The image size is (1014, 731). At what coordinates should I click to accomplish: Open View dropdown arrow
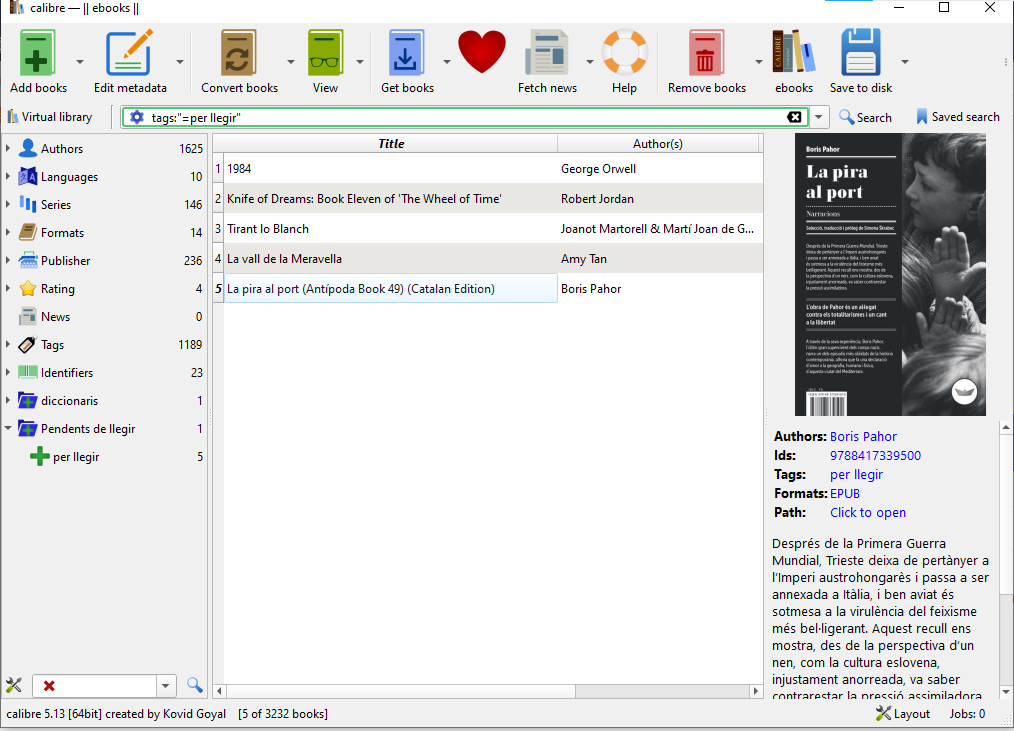coord(360,61)
